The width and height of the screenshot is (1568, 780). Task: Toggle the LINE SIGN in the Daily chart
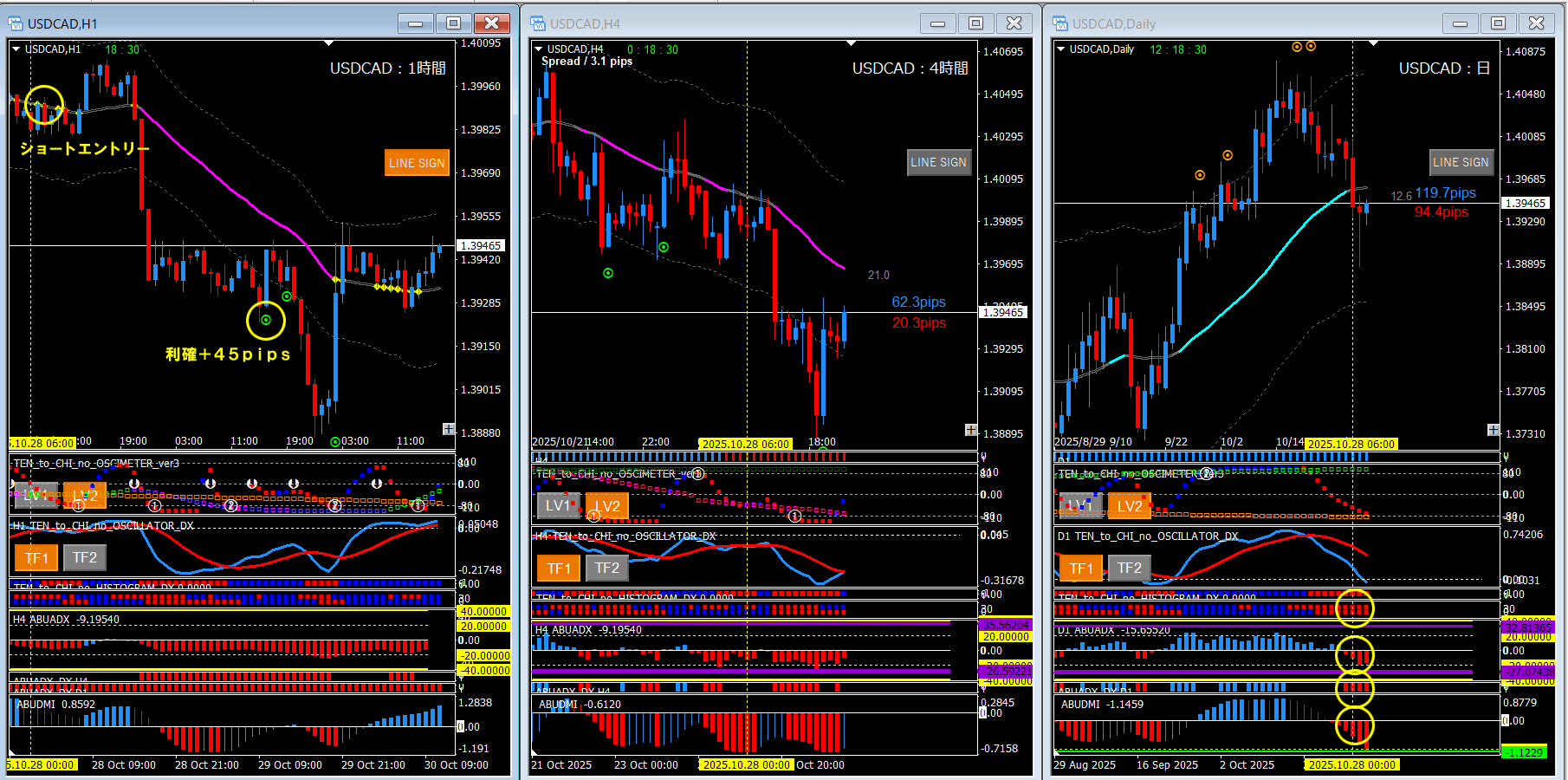[1461, 162]
